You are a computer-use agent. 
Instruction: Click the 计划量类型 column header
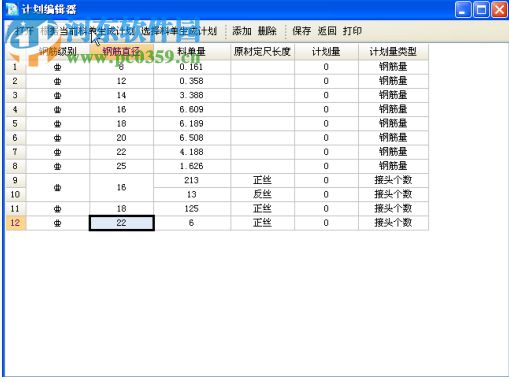[393, 52]
